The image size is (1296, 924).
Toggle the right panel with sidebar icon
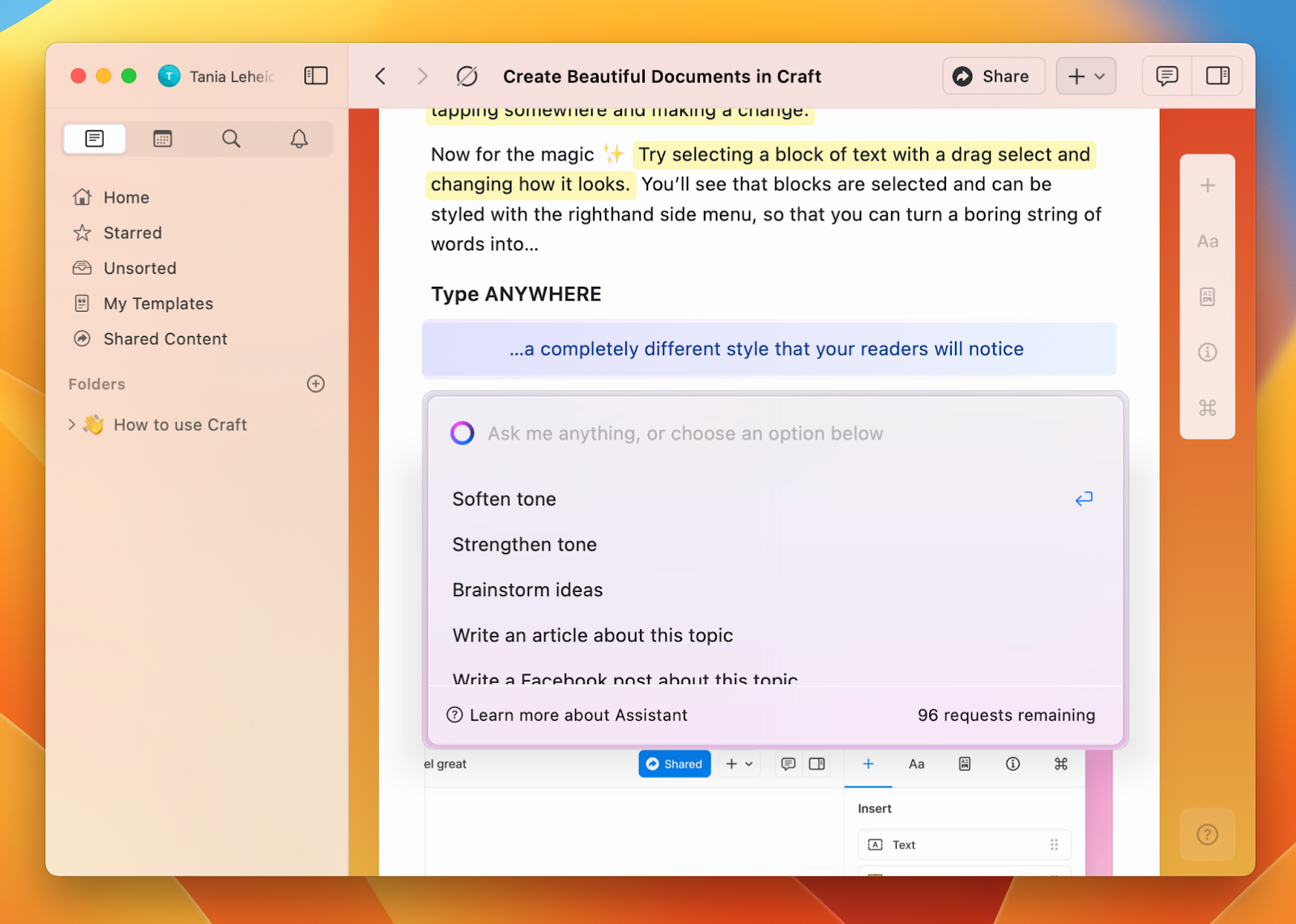(1217, 75)
